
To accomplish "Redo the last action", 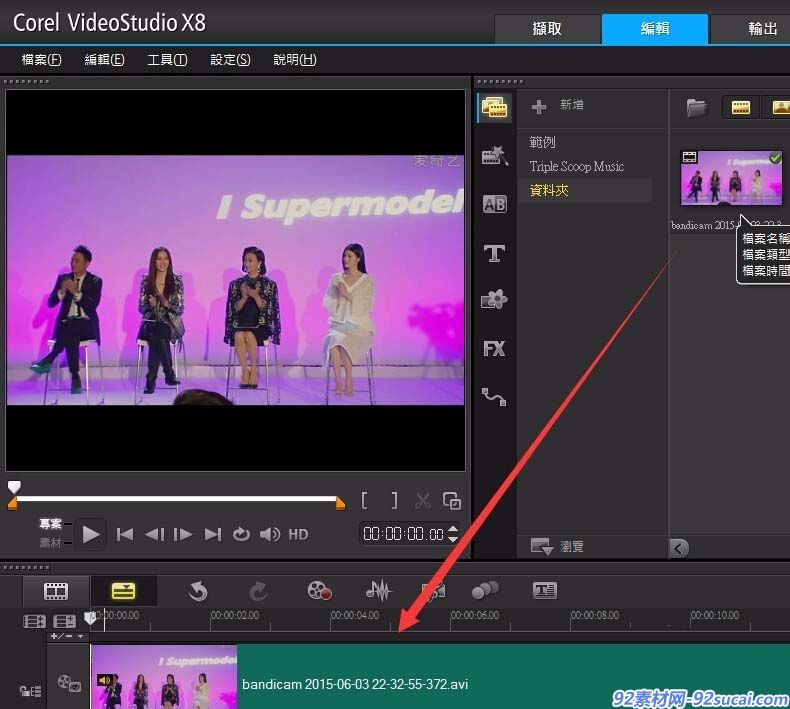I will coord(258,591).
